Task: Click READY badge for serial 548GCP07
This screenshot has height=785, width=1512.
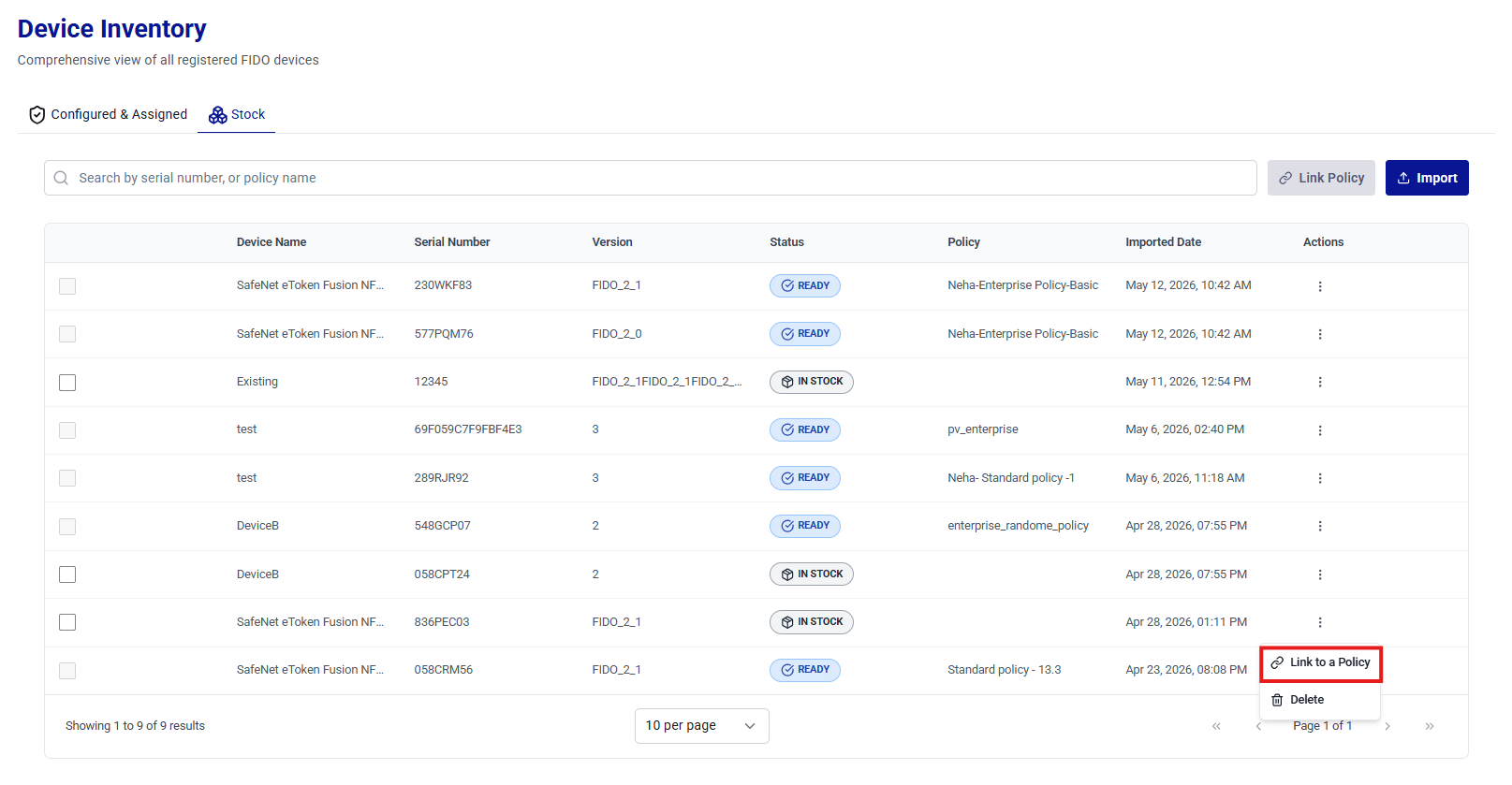Action: 805,526
